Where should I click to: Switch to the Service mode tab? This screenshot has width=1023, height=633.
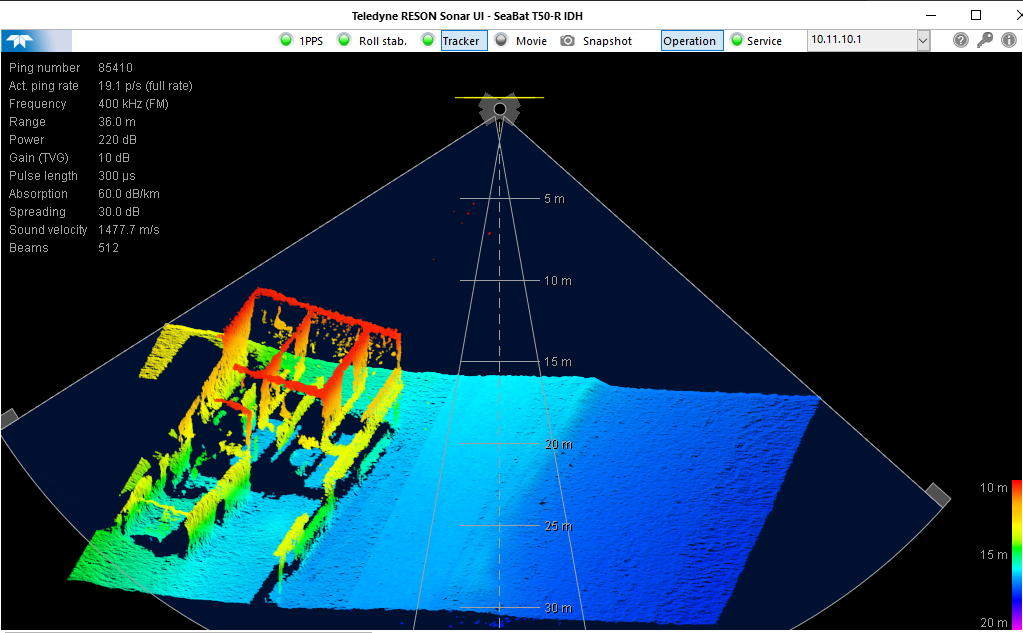[x=764, y=41]
